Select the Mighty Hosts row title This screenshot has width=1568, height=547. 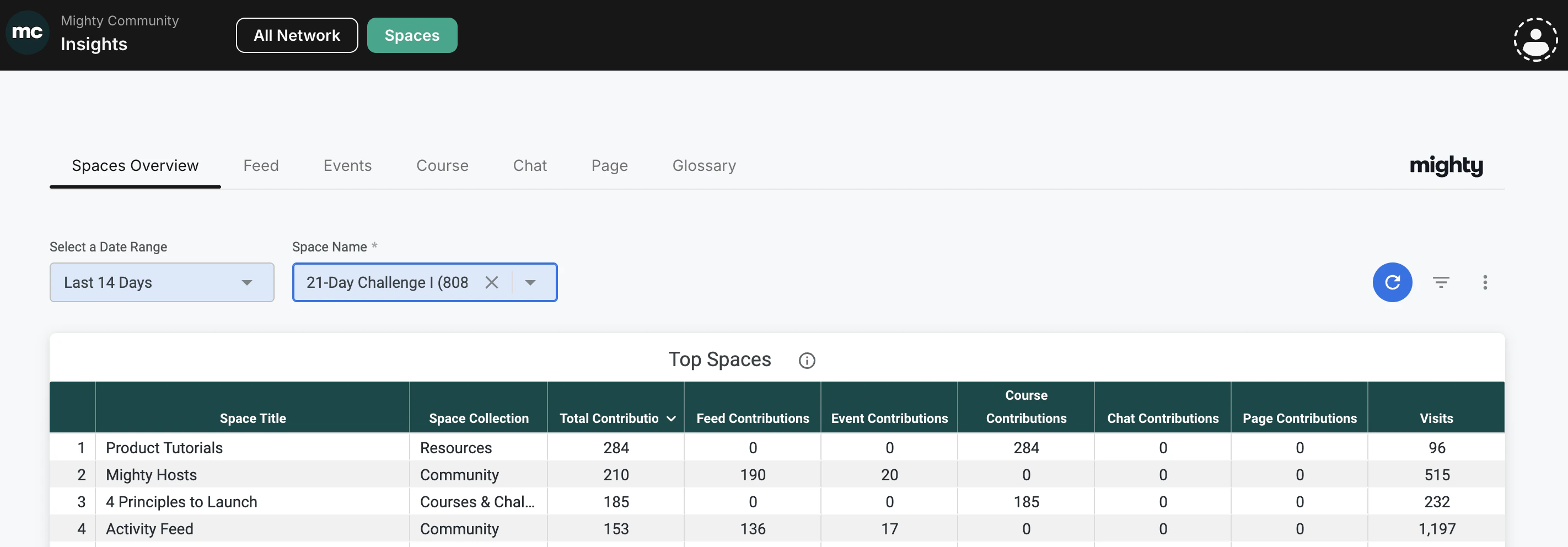(152, 475)
